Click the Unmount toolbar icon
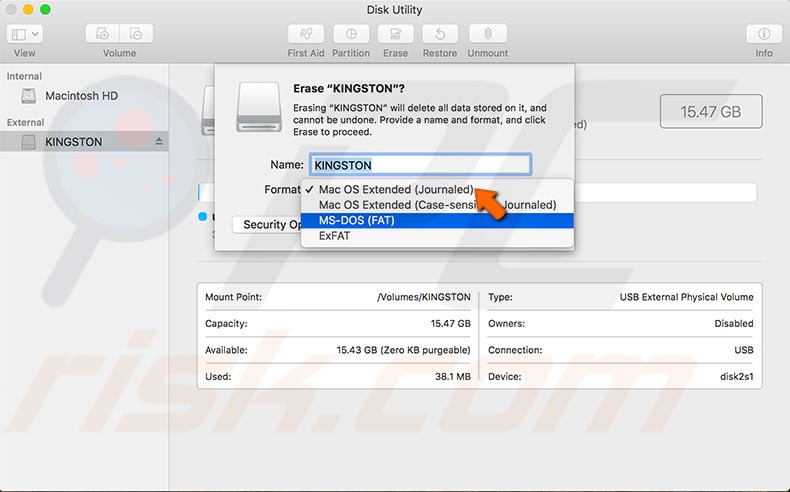 coord(487,34)
